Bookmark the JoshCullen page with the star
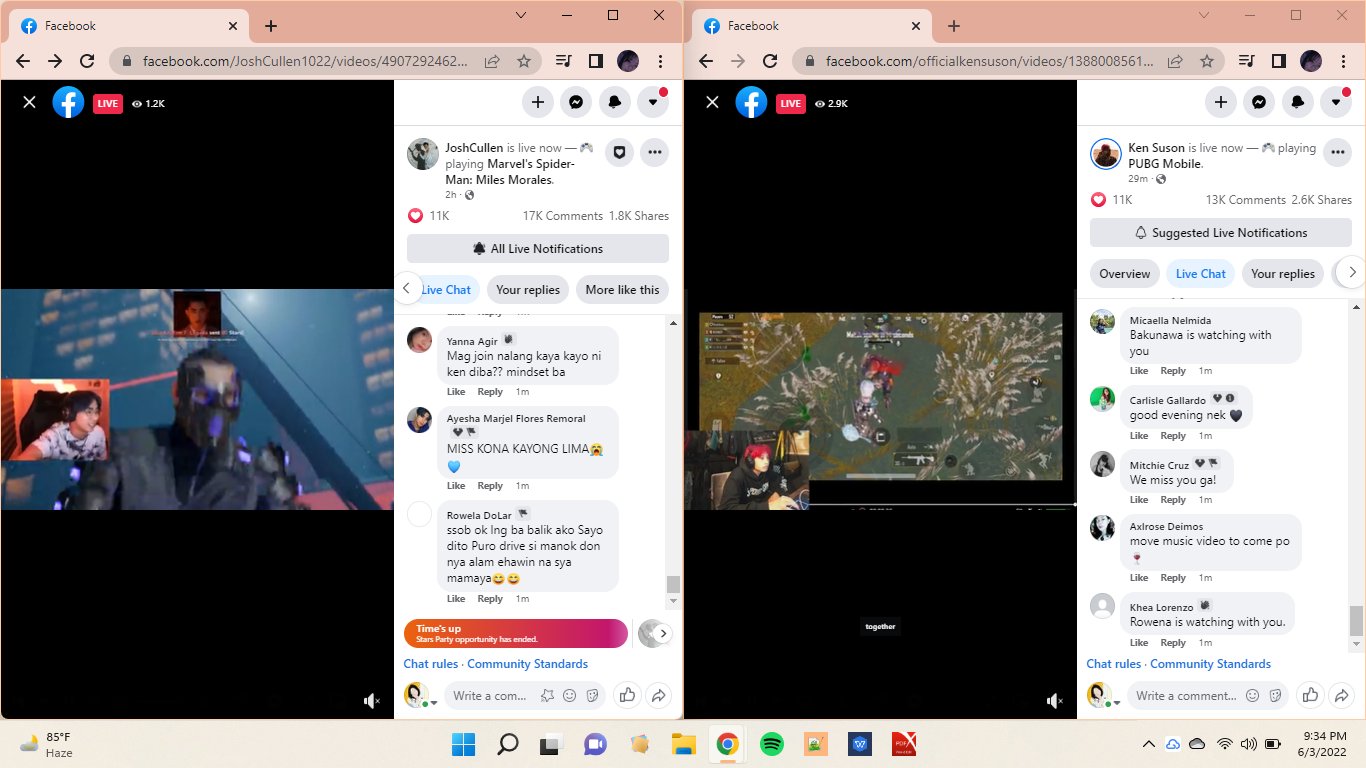1366x768 pixels. [524, 61]
